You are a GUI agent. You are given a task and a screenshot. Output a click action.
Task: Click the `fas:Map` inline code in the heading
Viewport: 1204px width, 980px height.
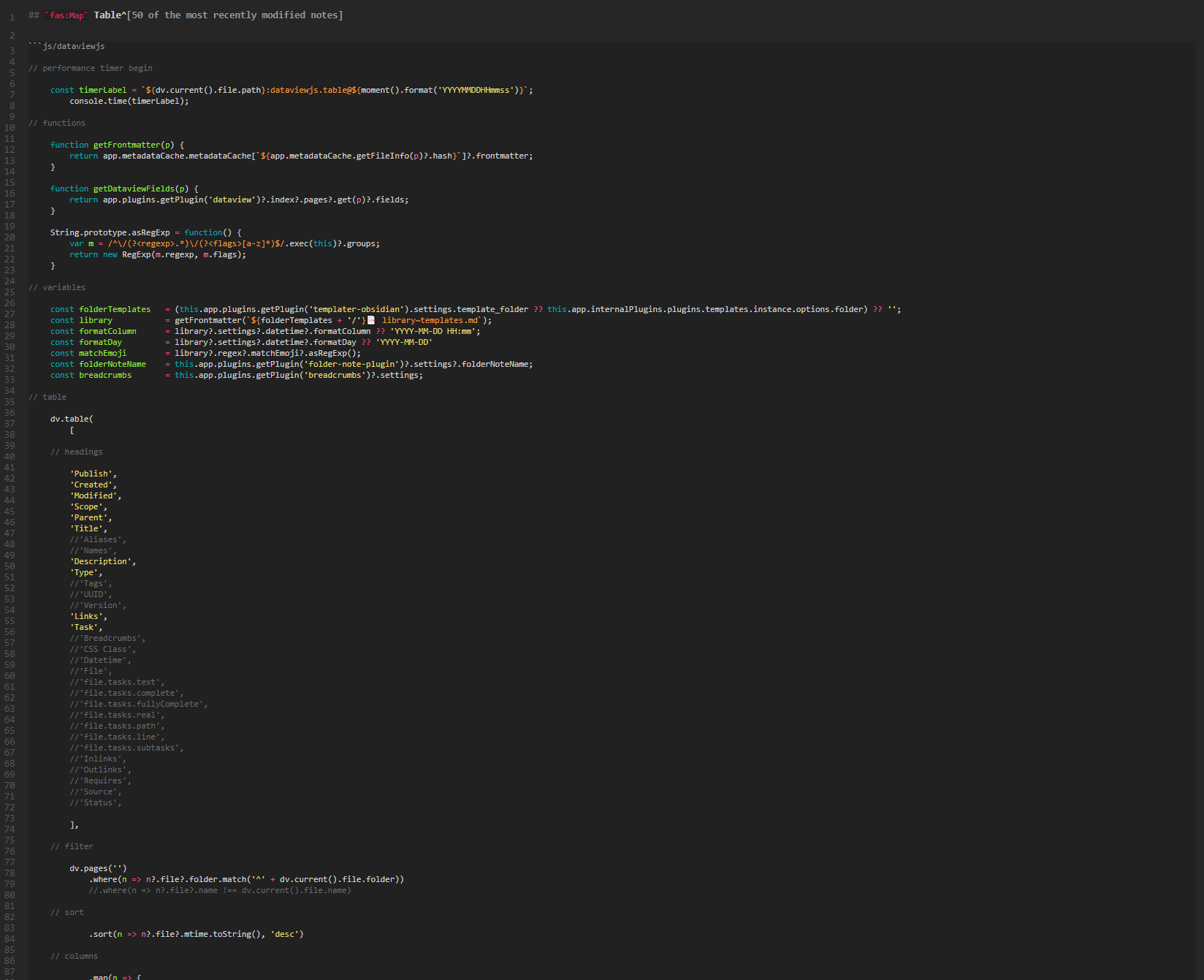[66, 15]
